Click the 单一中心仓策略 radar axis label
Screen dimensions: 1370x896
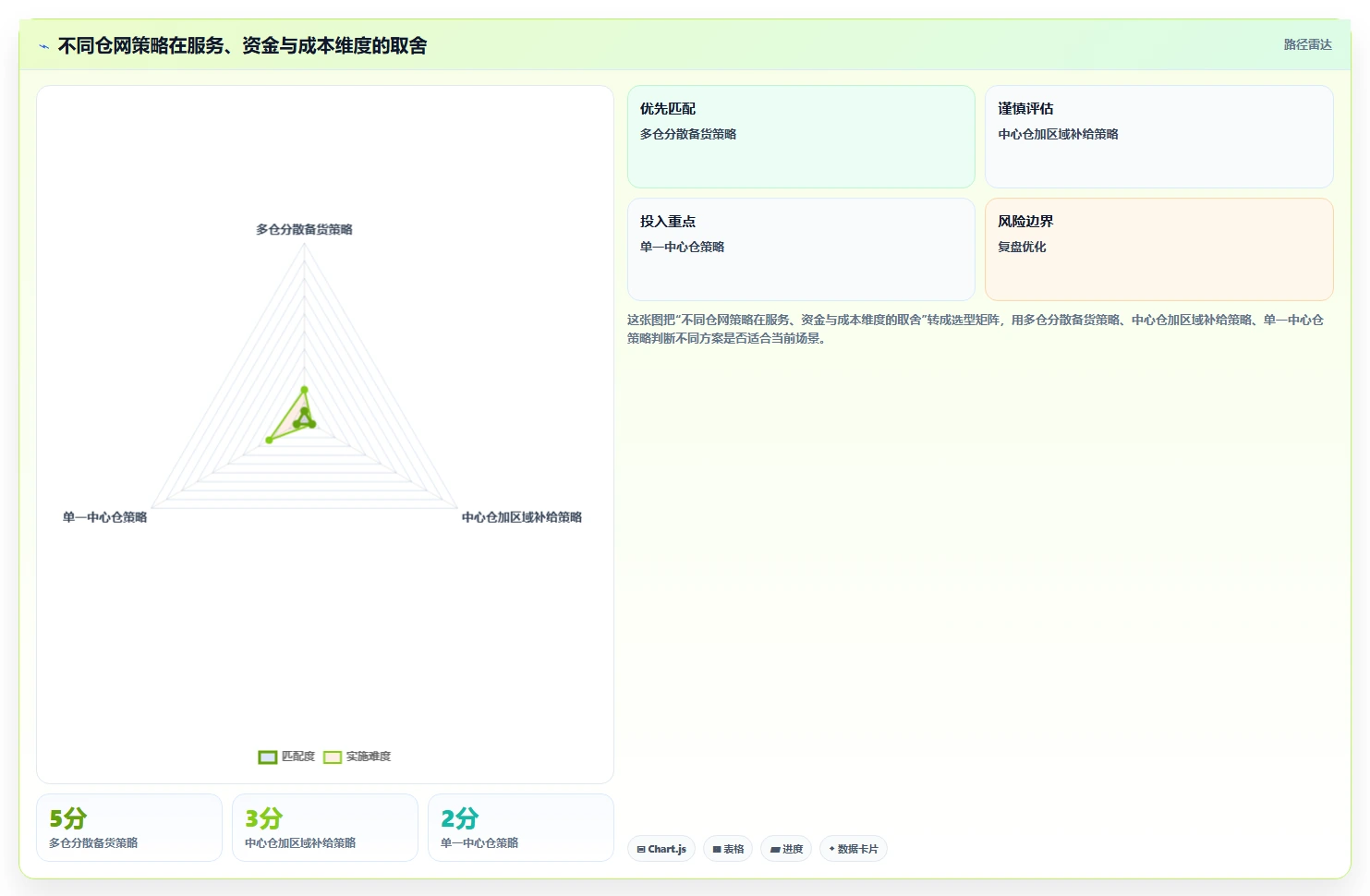click(x=104, y=517)
